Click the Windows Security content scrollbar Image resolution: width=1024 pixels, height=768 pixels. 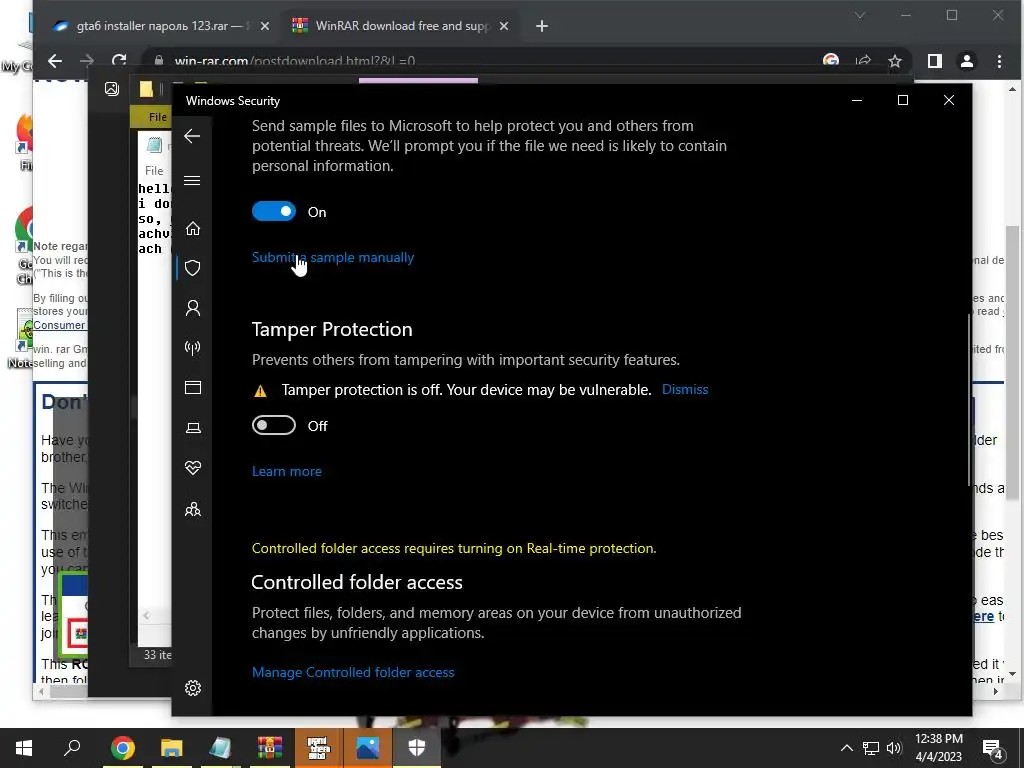[x=969, y=400]
